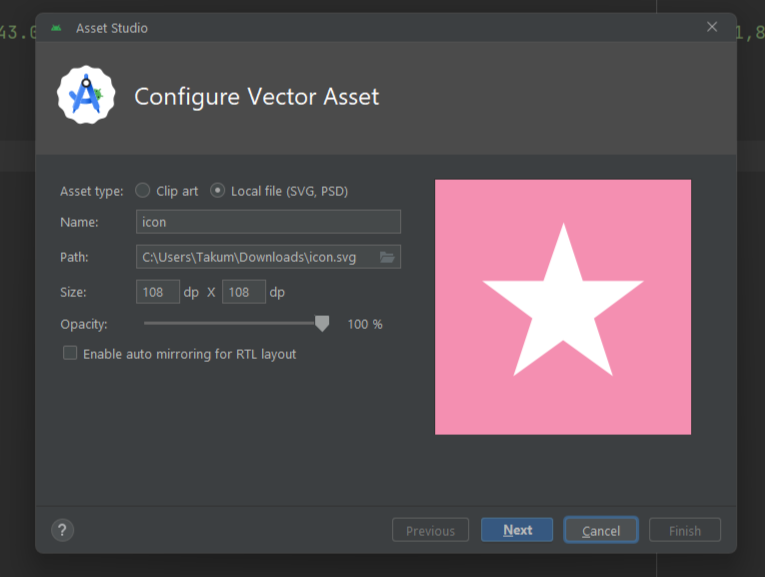Image resolution: width=765 pixels, height=577 pixels.
Task: Click the help question mark button
Action: click(62, 530)
